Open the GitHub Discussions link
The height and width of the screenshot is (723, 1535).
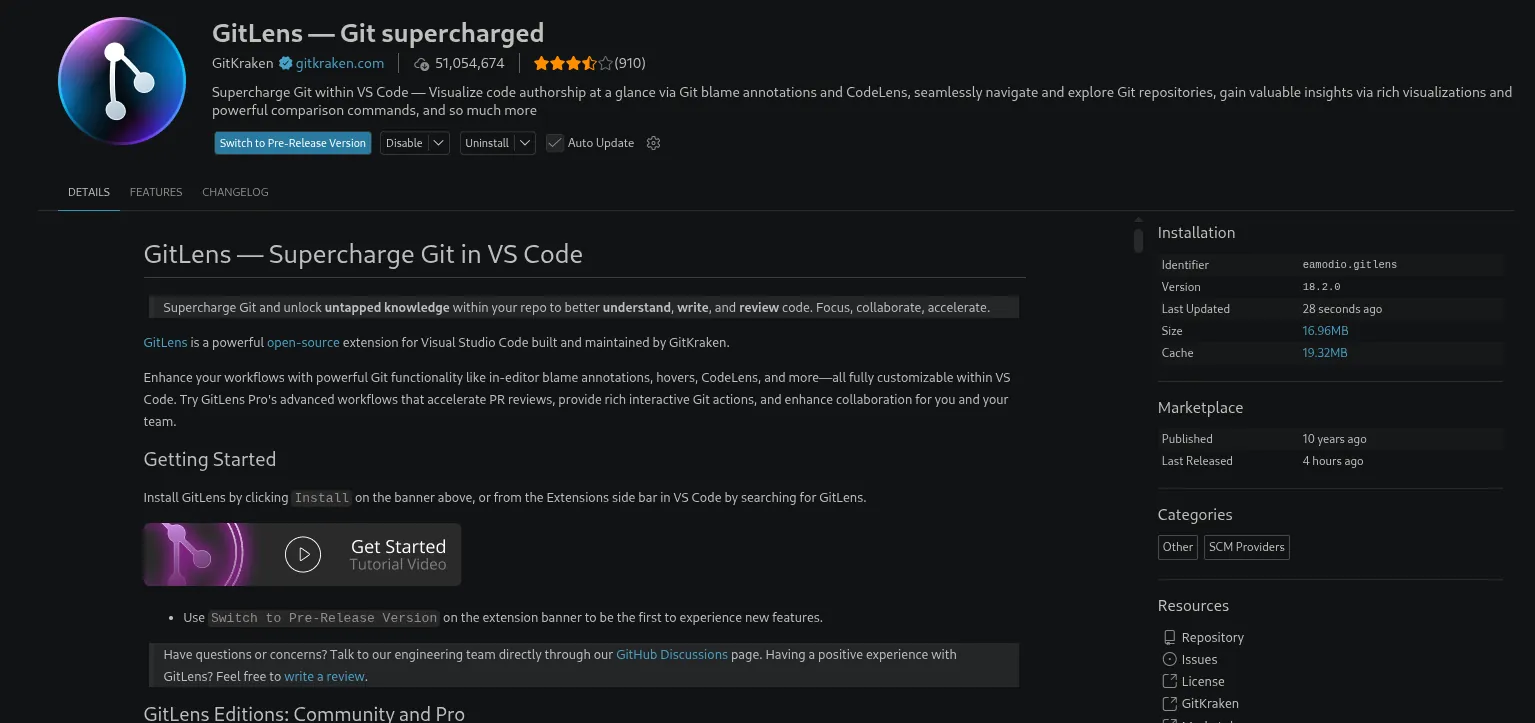coord(672,654)
